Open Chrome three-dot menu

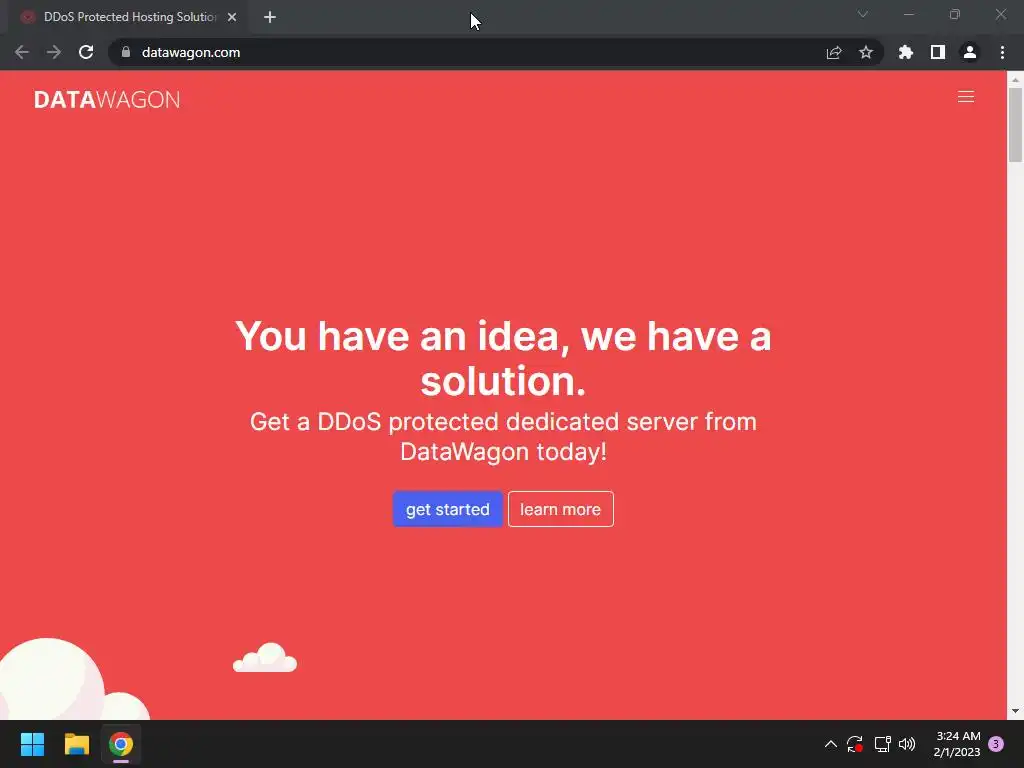[1002, 52]
